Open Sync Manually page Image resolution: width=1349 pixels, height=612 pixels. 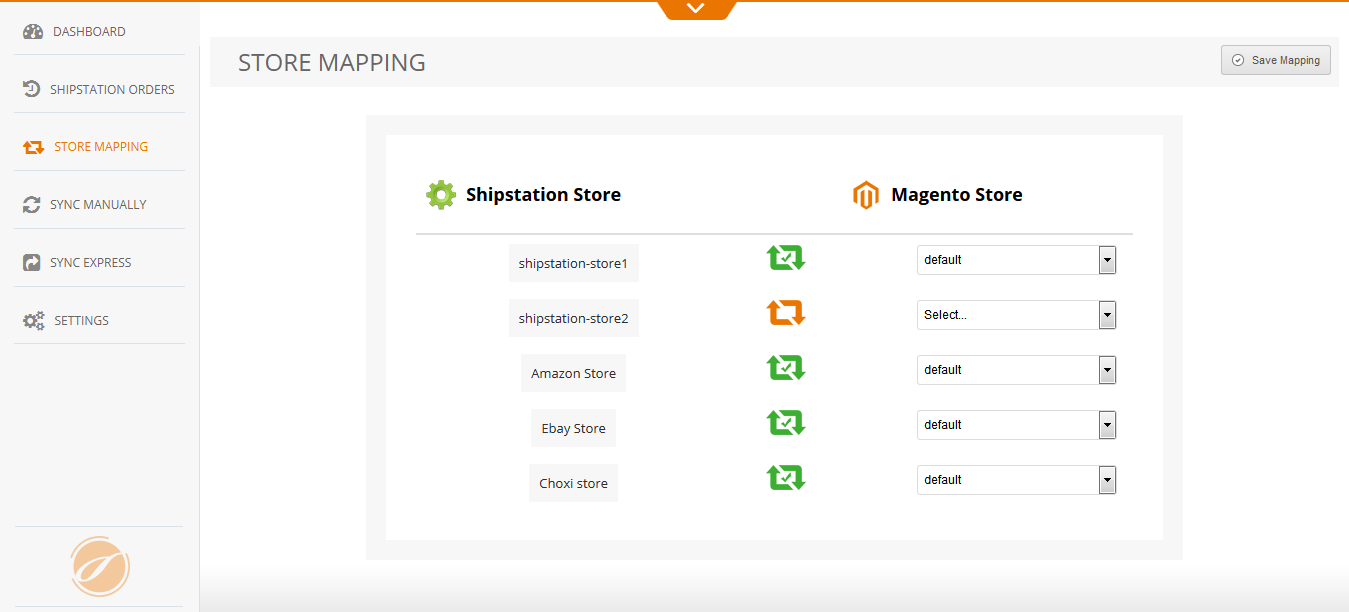98,205
